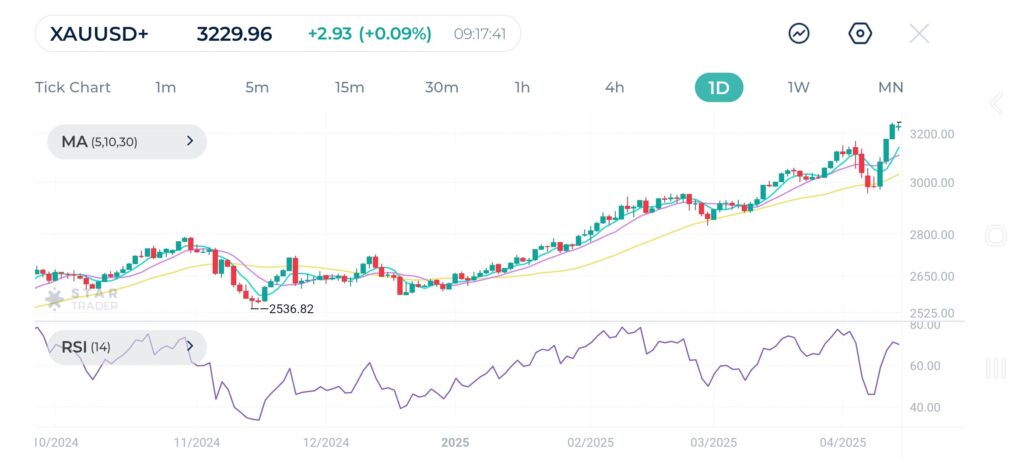Expand the MA (5,10,30) indicator chevron

[x=190, y=142]
